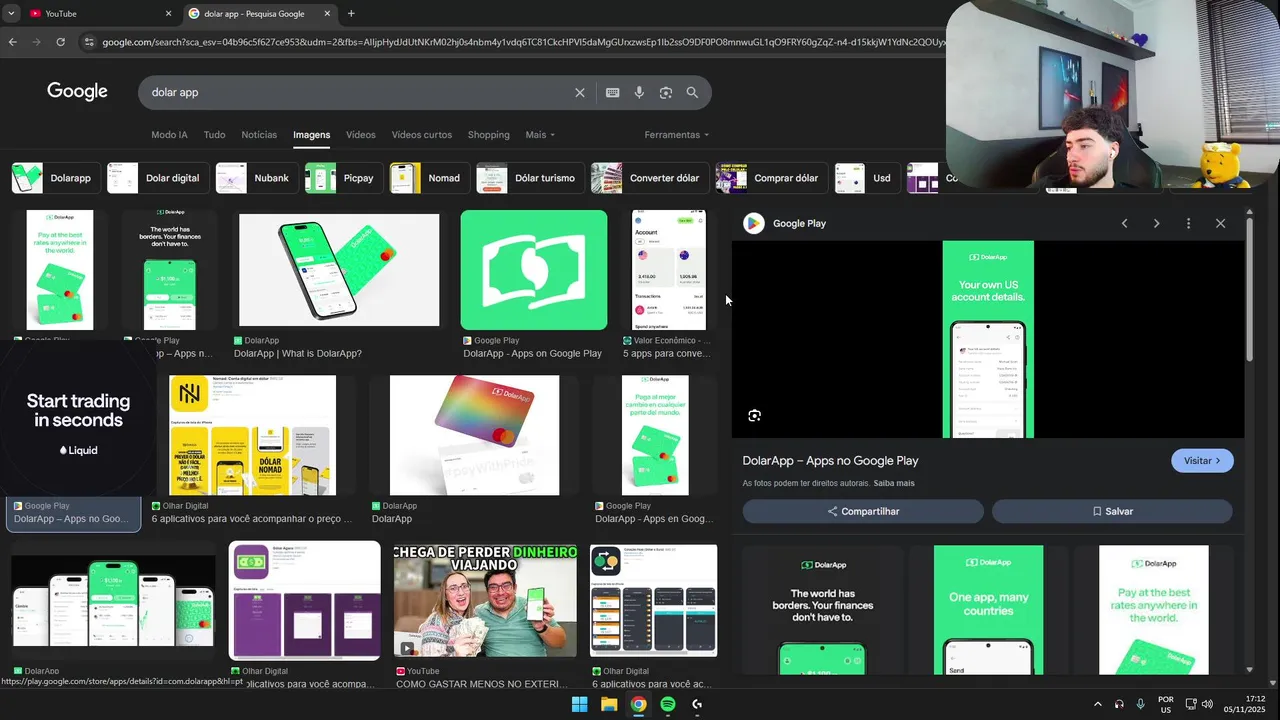Open the tab search dropdown arrow
Viewport: 1280px width, 720px height.
[x=11, y=13]
